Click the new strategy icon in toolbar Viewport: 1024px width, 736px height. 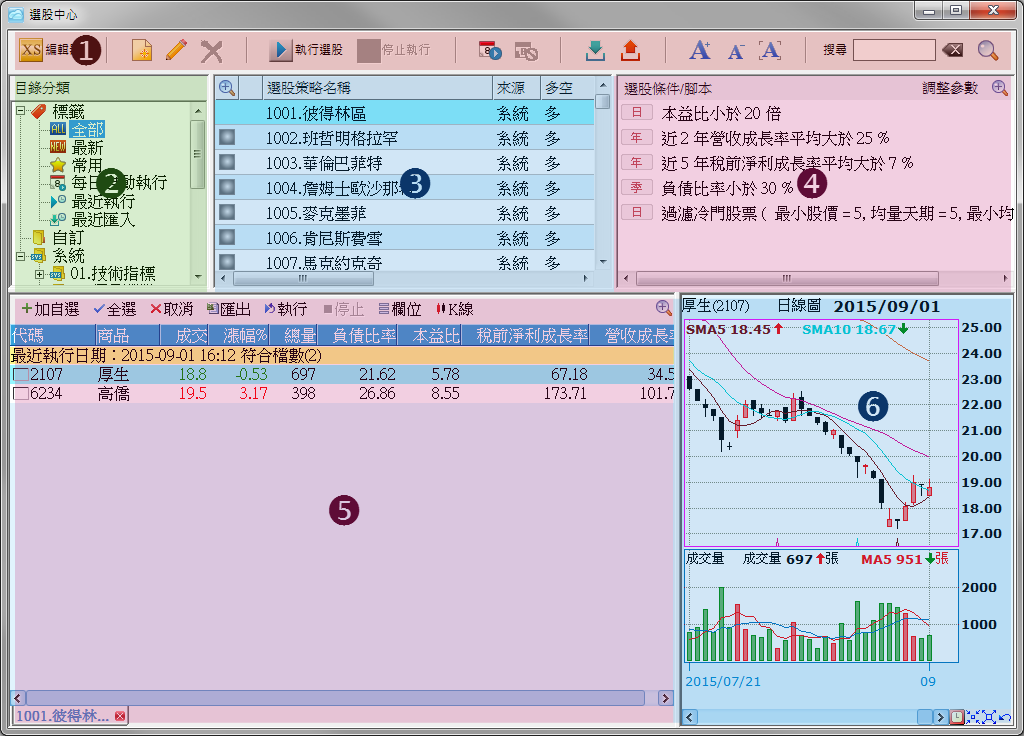[142, 51]
